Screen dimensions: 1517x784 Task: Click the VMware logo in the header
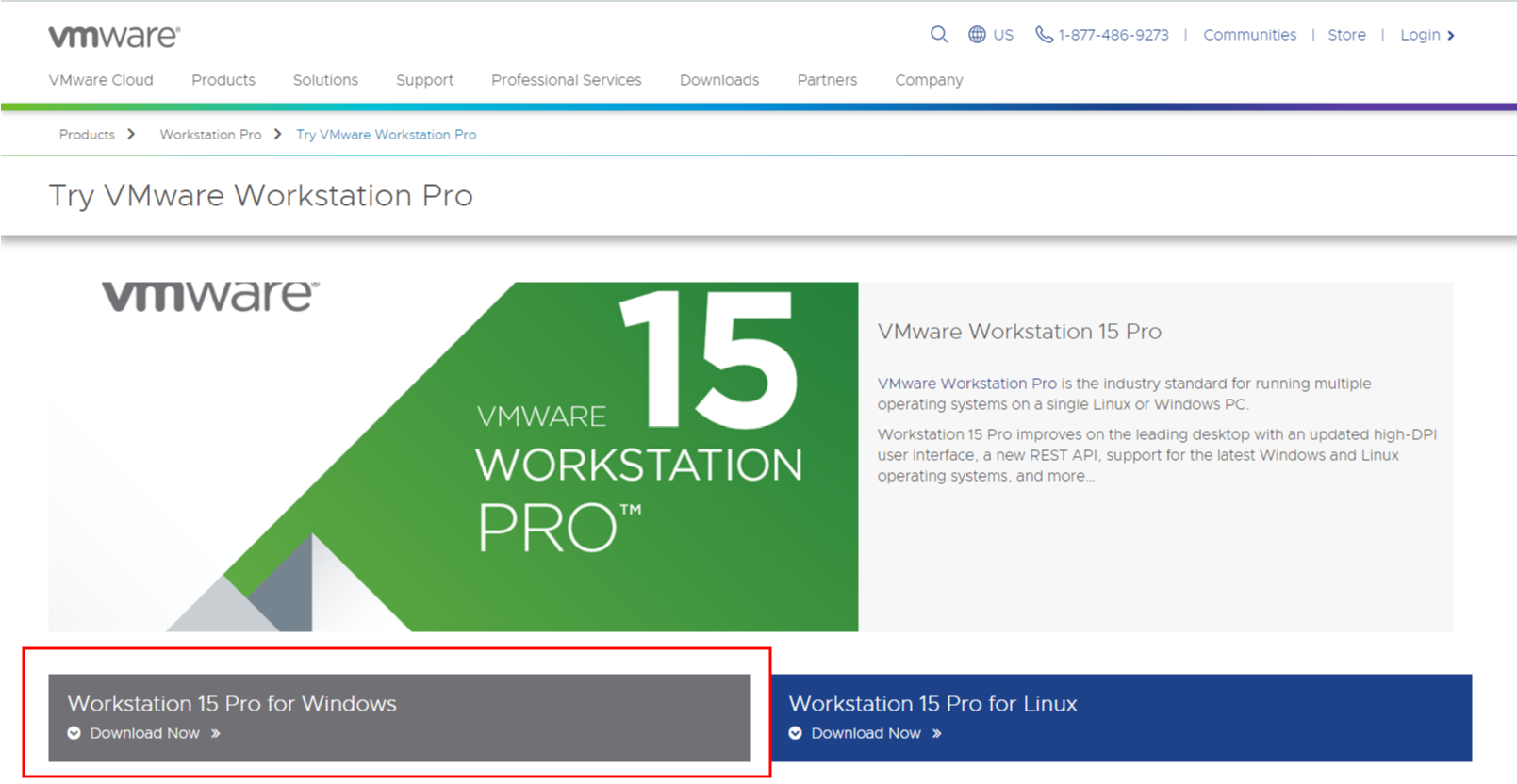[x=114, y=36]
